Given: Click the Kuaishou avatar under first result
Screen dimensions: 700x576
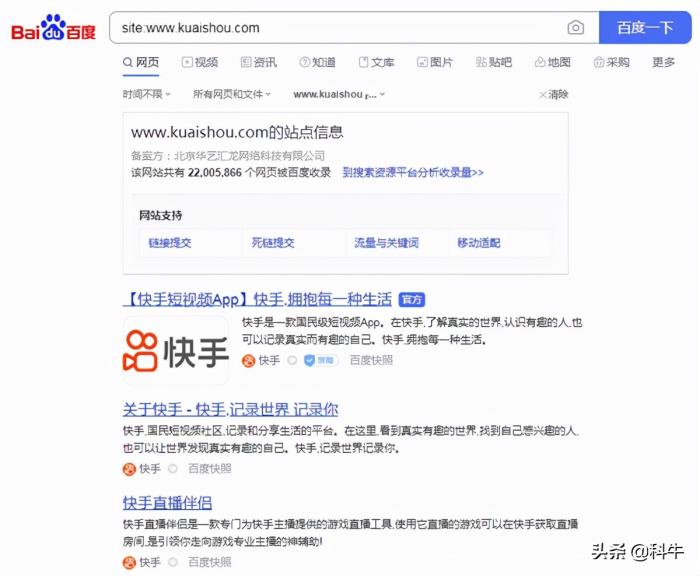Looking at the screenshot, I should (247, 360).
